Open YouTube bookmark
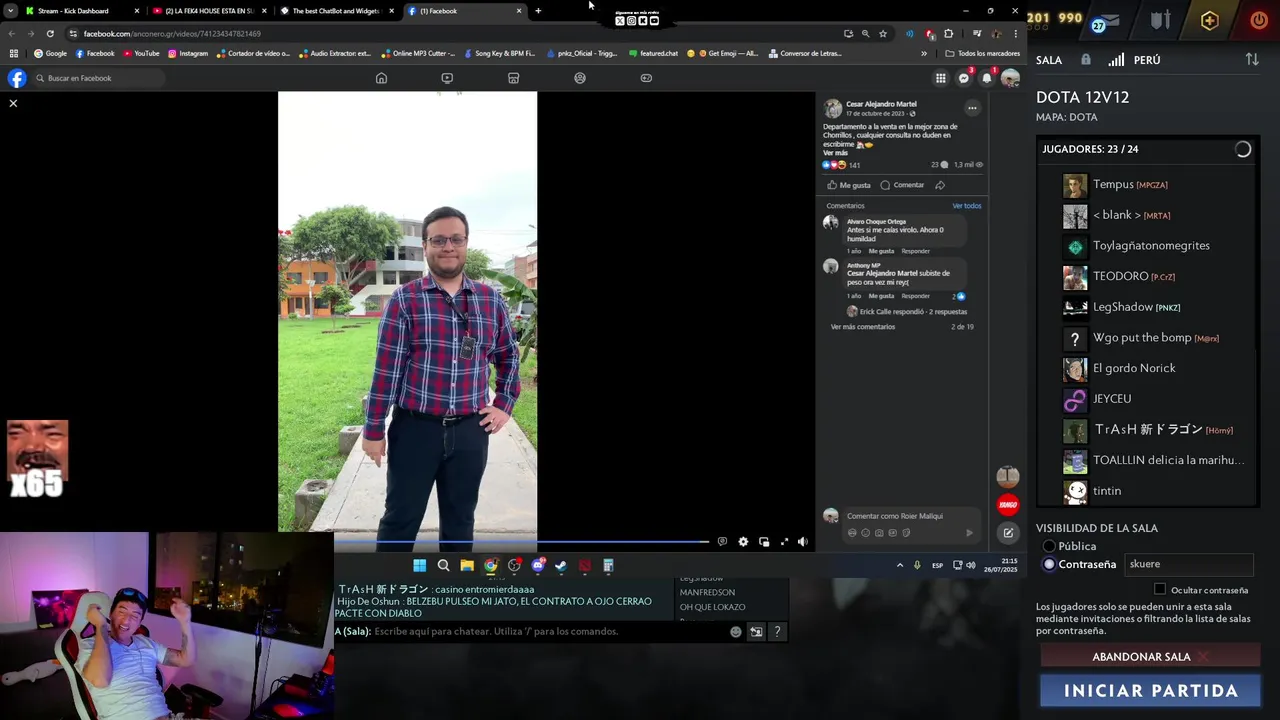Screen dimensions: 1280x720 pos(141,53)
